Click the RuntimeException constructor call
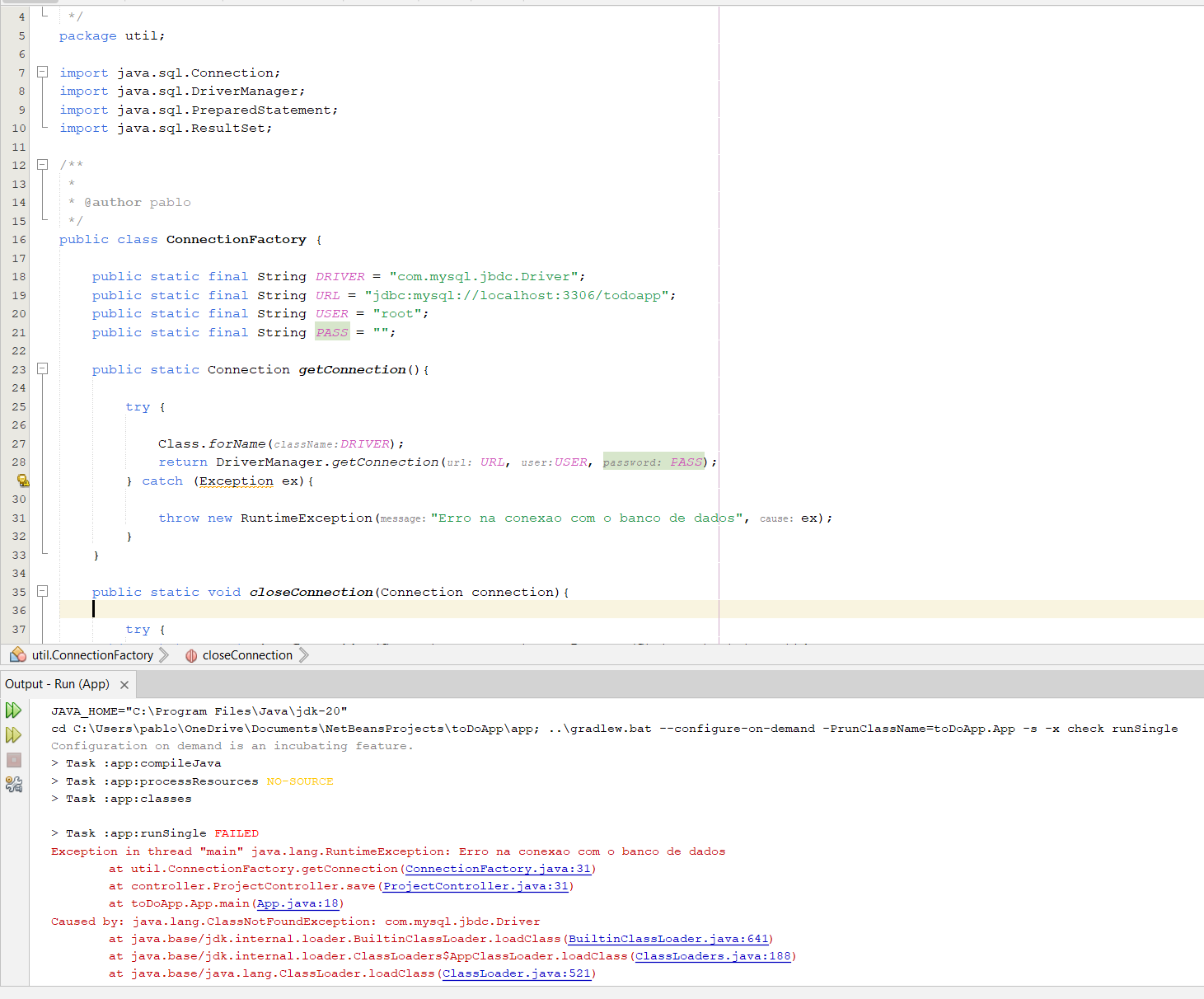This screenshot has width=1204, height=999. [307, 518]
